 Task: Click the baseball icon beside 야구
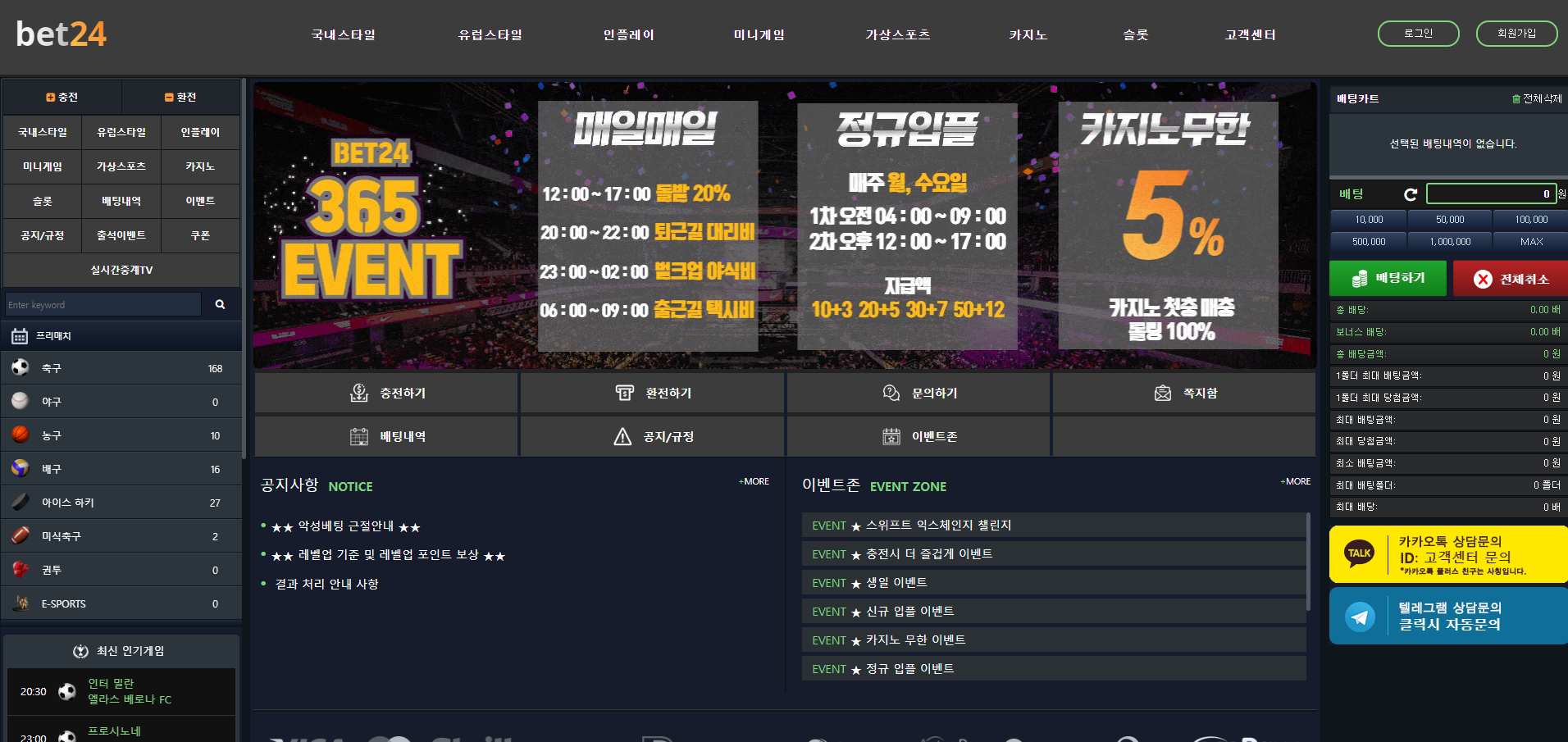pos(21,401)
